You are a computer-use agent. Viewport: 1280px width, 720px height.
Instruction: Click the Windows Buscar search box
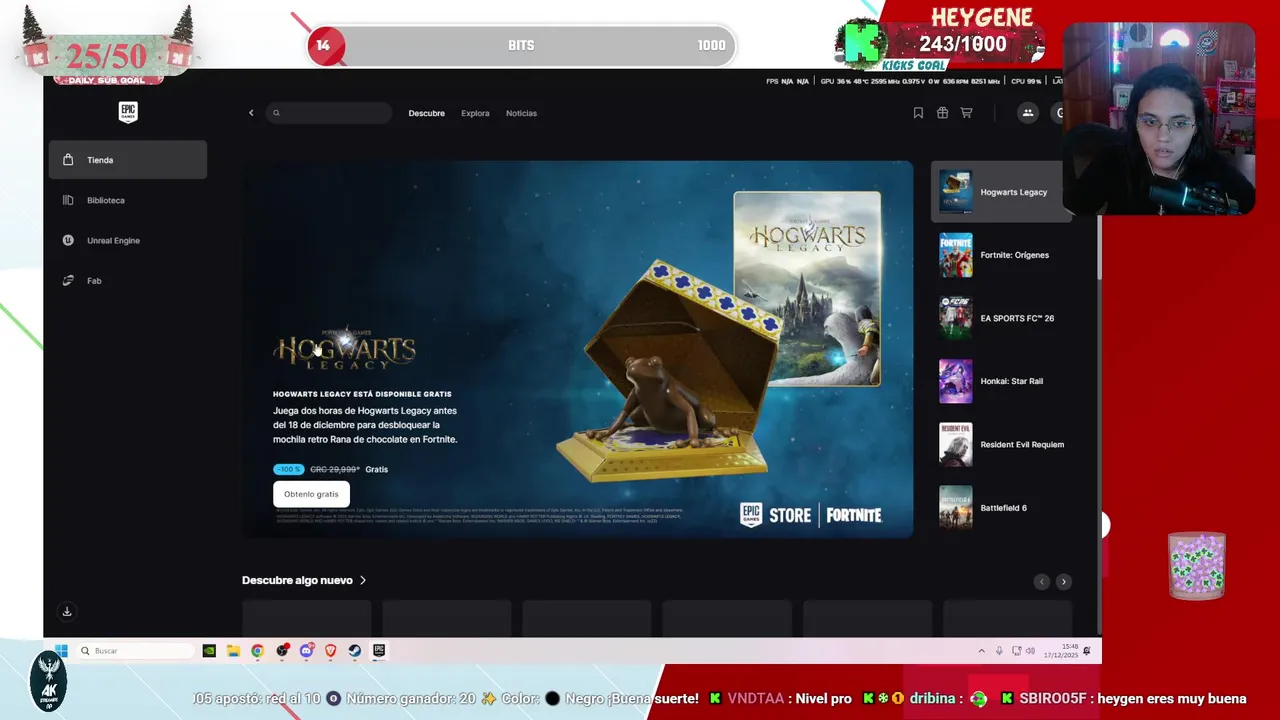tap(136, 651)
